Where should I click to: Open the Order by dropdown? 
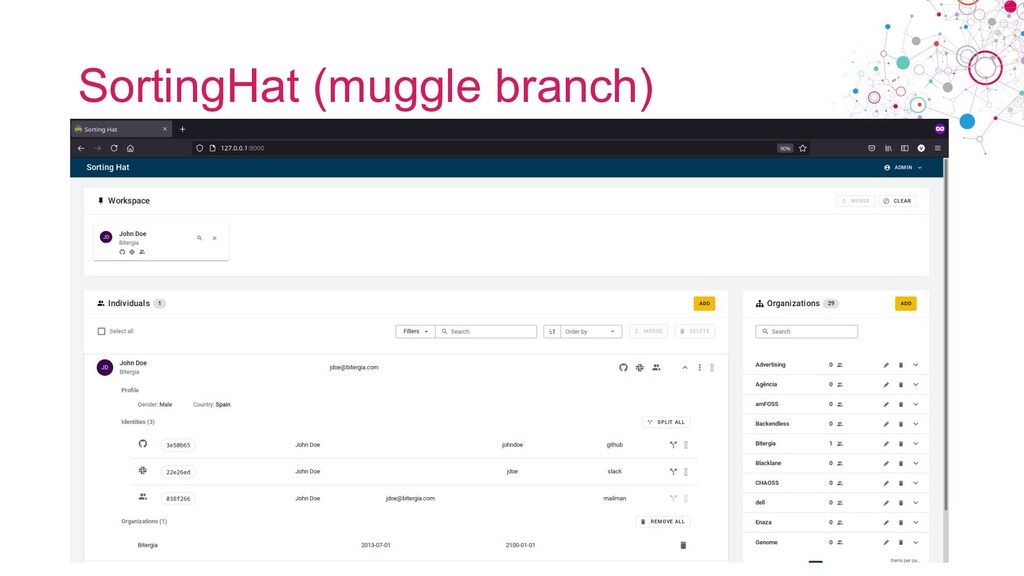tap(590, 331)
